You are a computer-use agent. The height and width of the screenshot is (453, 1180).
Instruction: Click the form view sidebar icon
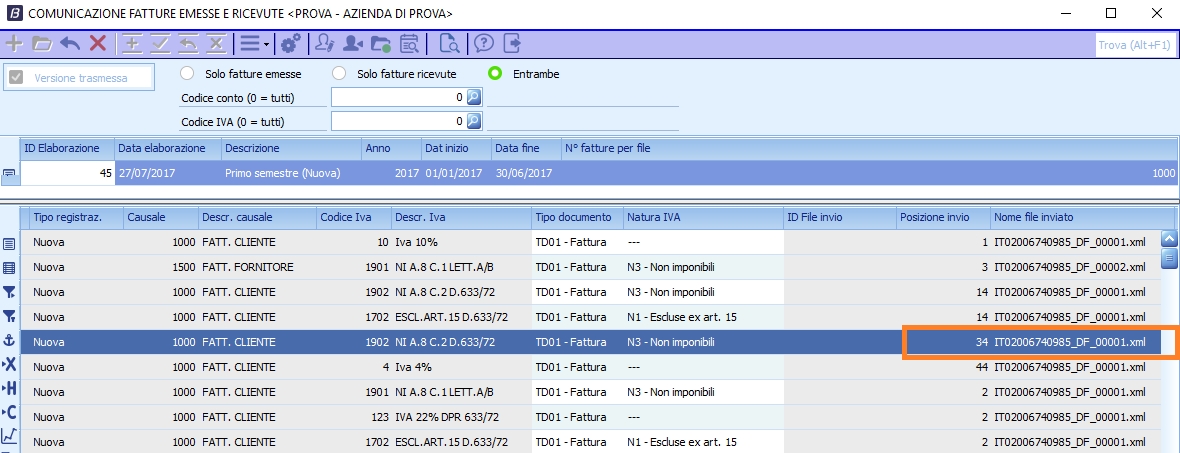point(9,244)
